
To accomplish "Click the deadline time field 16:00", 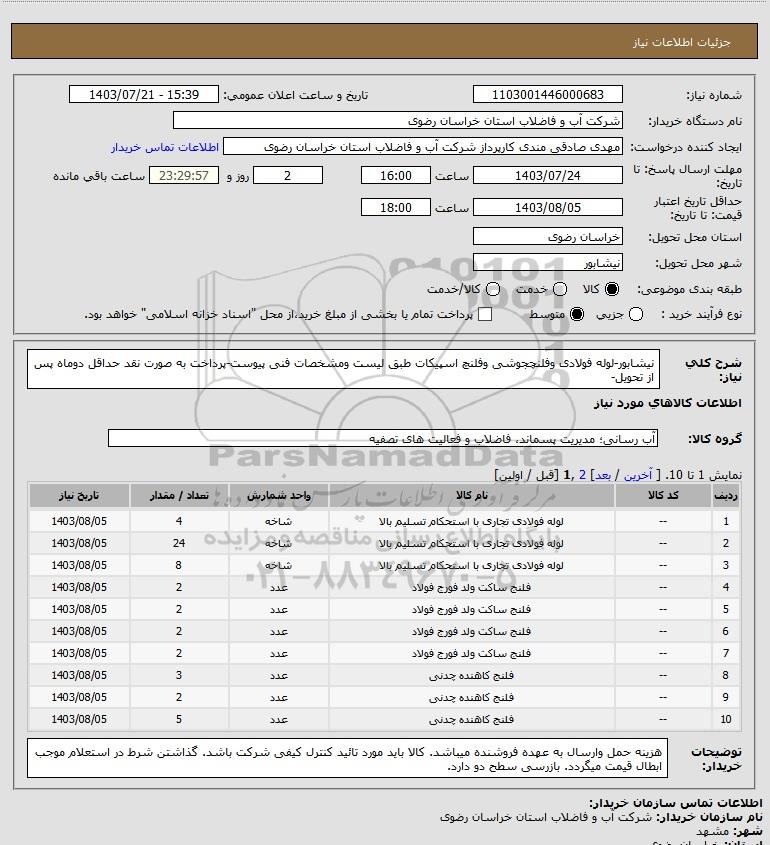I will click(396, 175).
